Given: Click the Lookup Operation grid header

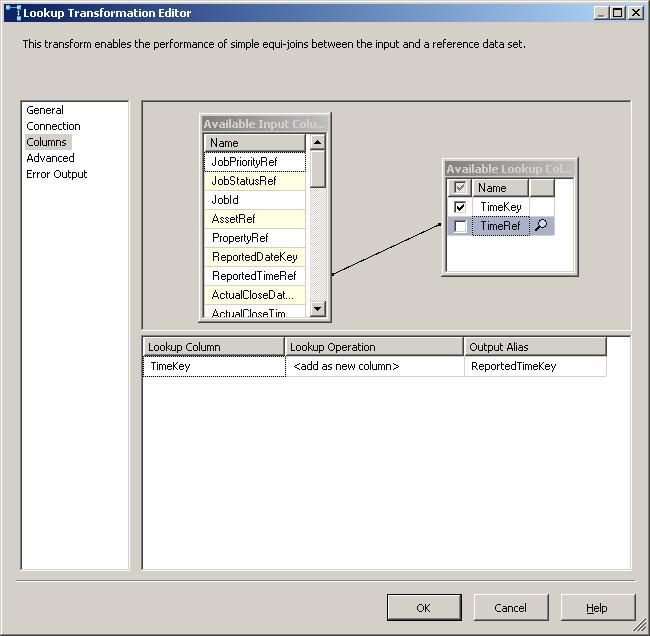Looking at the screenshot, I should coord(374,347).
